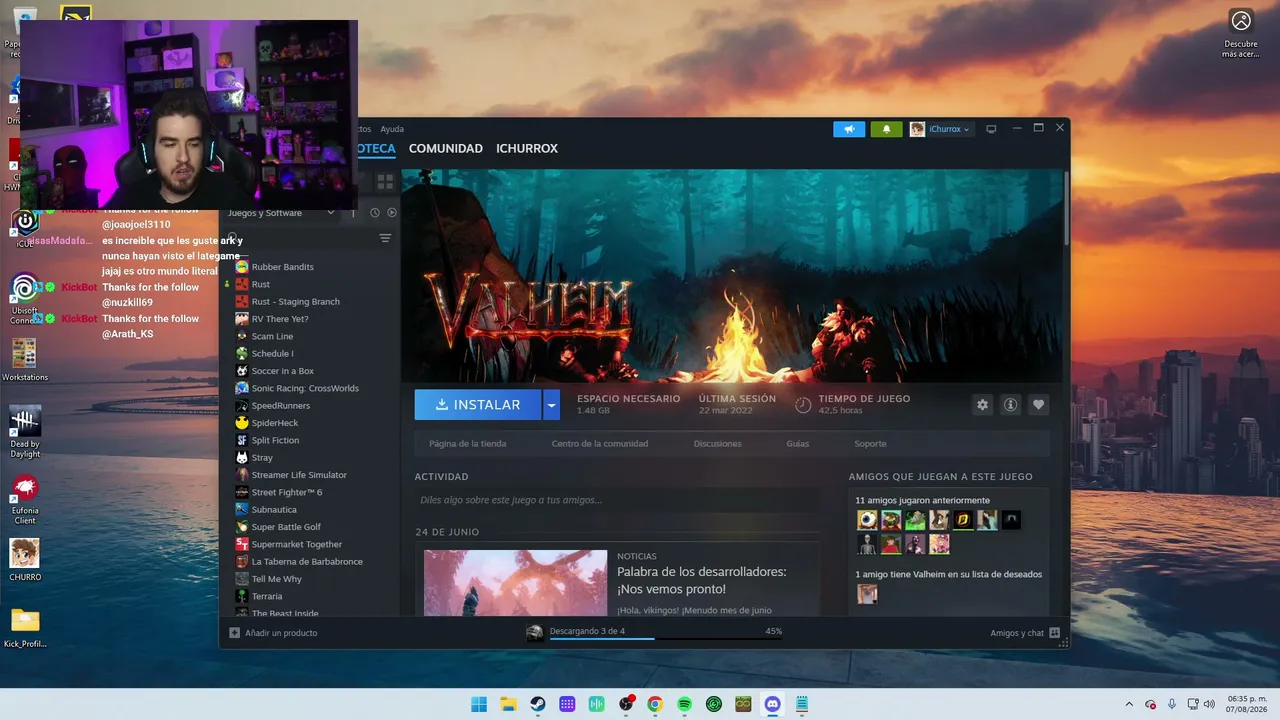
Task: Click the downloading game thumbnail icon
Action: [535, 633]
